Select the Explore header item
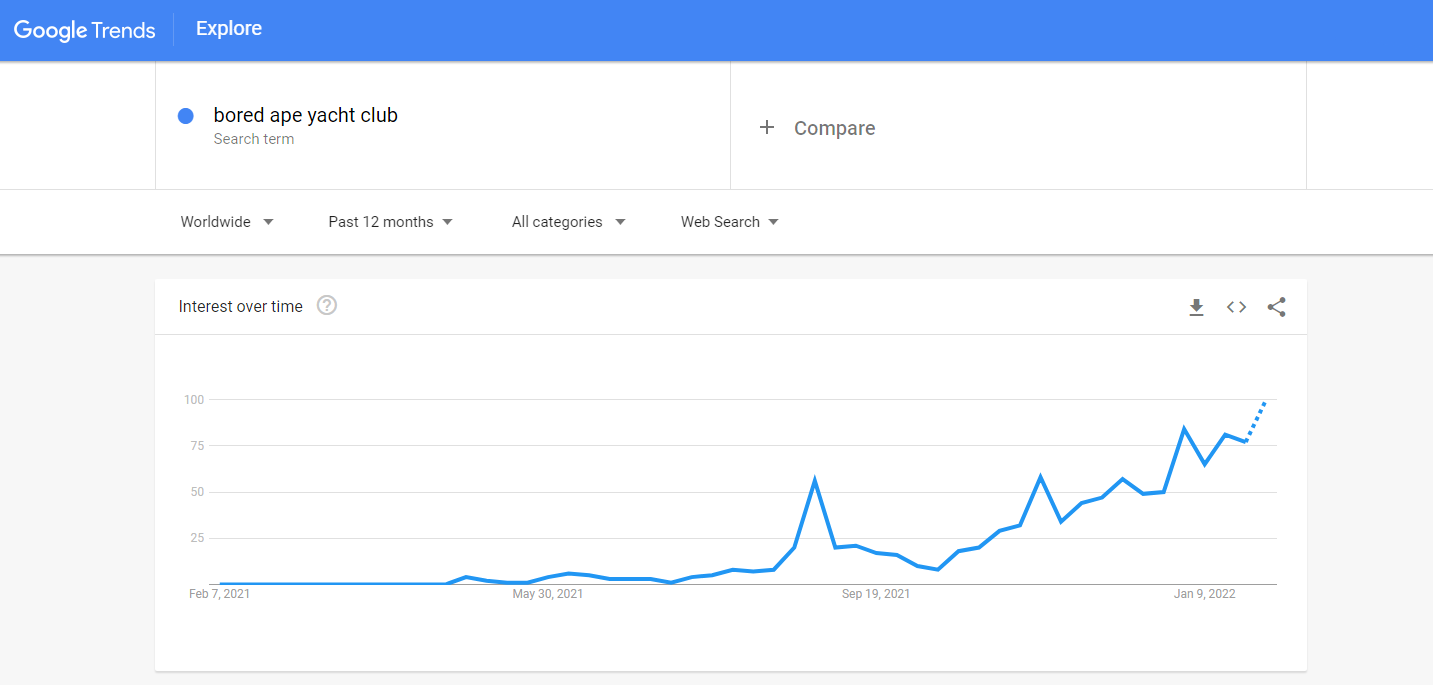 (229, 29)
